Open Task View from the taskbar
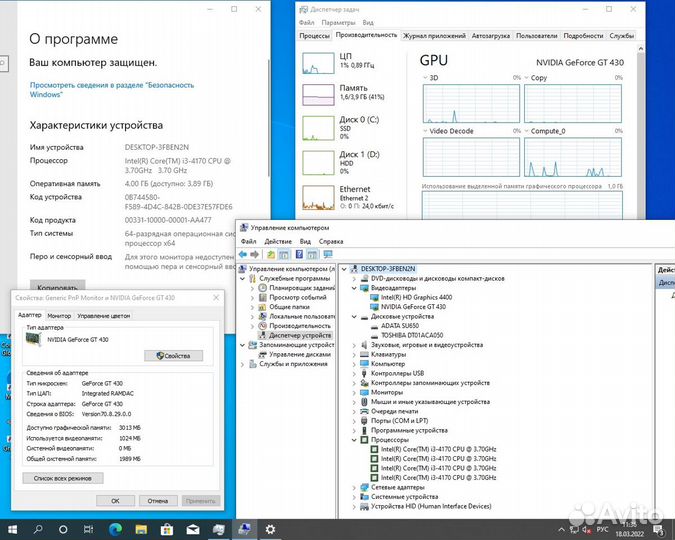675x540 pixels. (88, 529)
